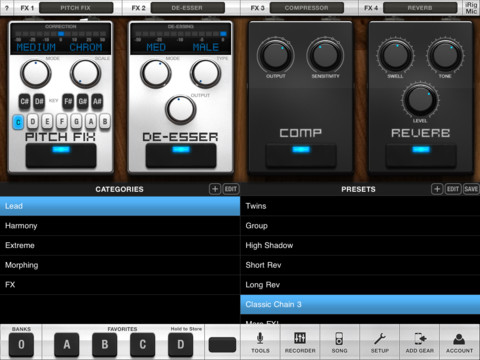Click Pitch Fix Scale knob
This screenshot has height=360, width=480.
tap(86, 74)
